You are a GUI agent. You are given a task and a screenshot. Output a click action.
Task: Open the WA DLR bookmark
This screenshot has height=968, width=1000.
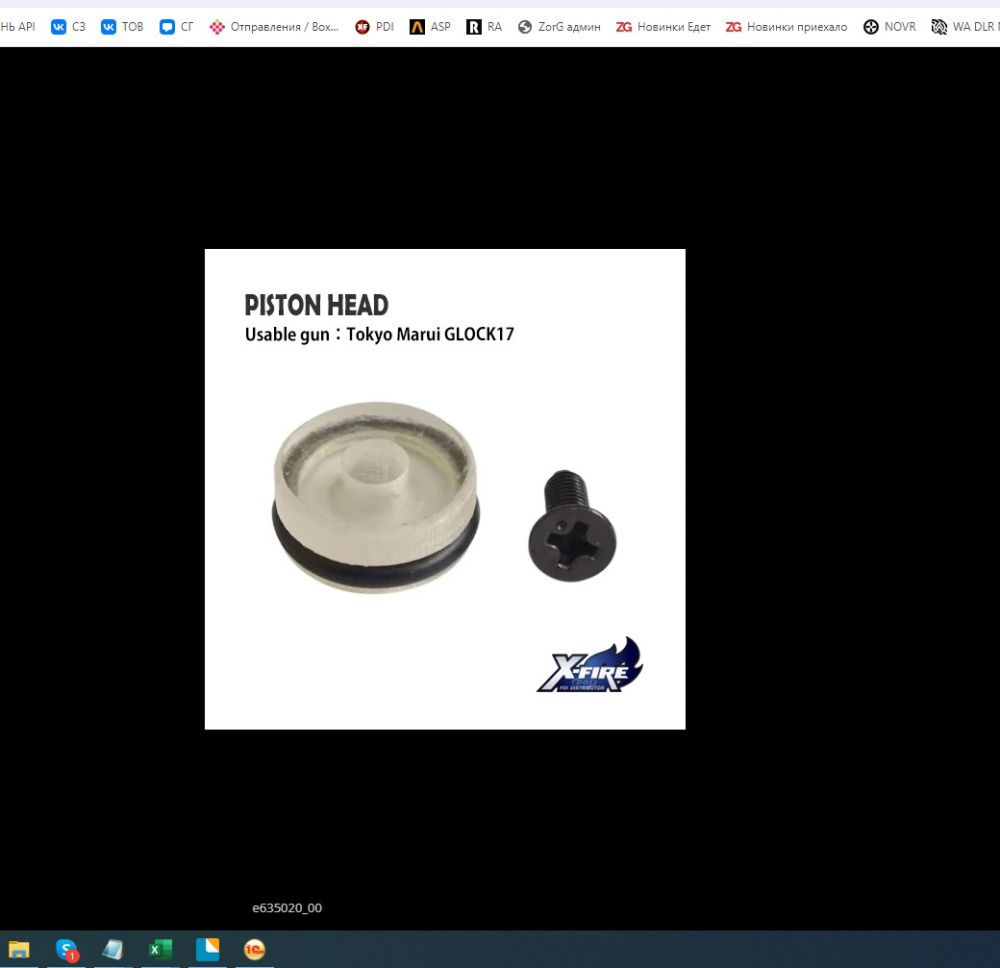pos(966,27)
